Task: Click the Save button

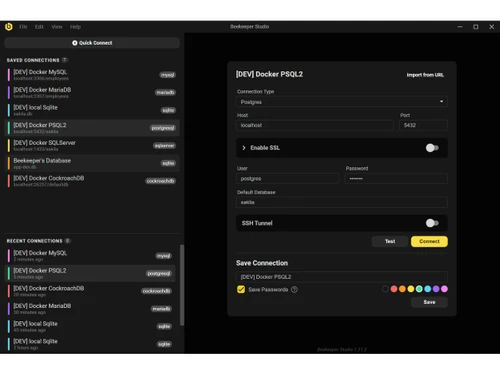Action: pos(429,302)
